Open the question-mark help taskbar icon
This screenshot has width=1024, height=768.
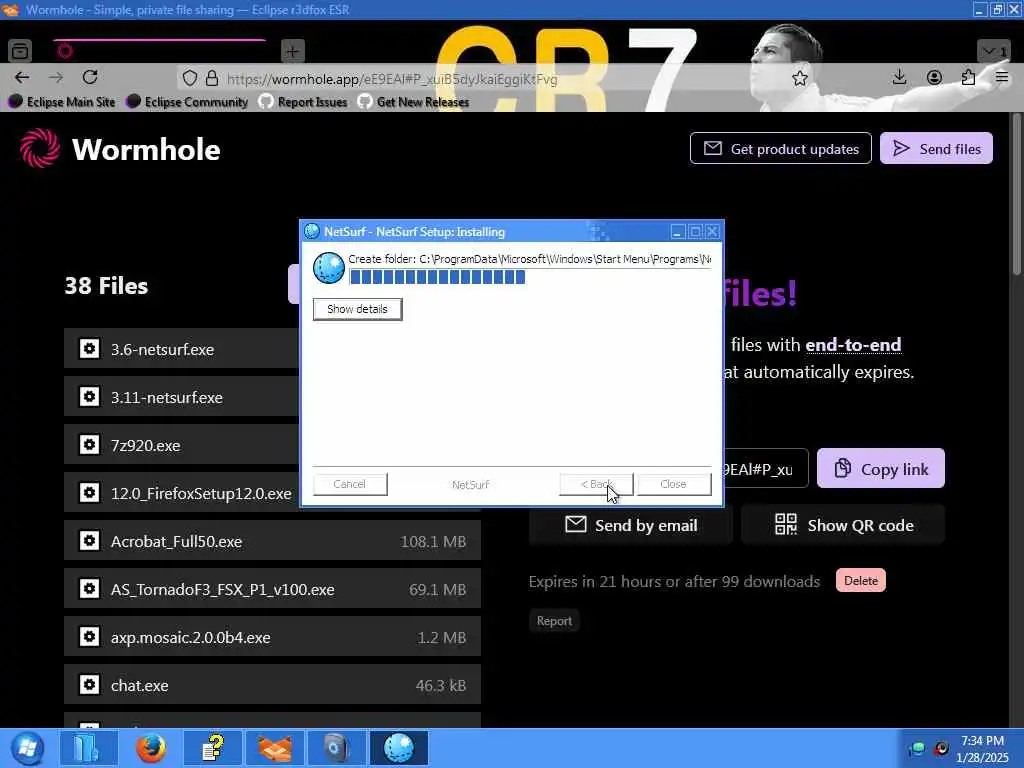point(213,748)
